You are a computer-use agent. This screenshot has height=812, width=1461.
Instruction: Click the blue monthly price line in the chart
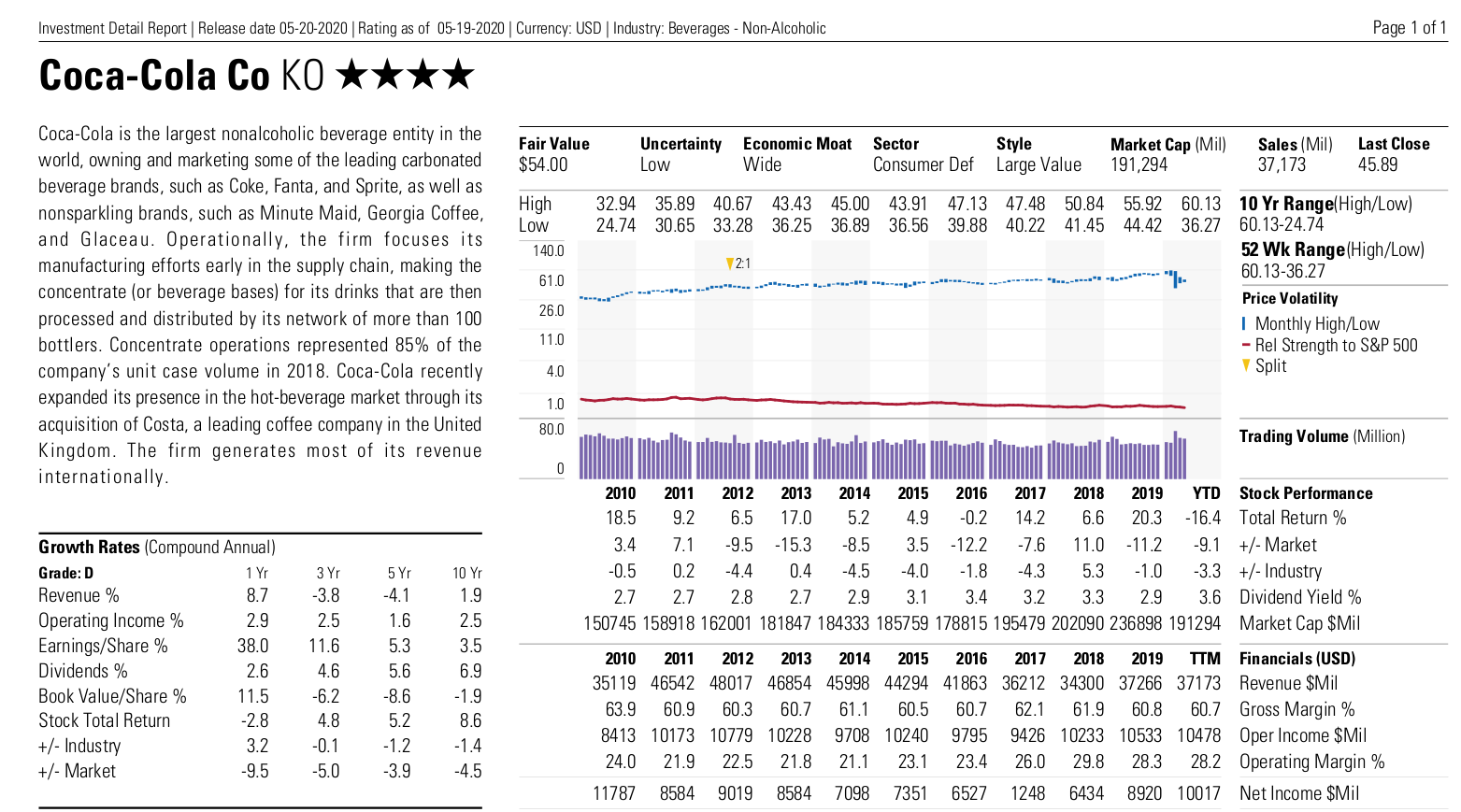coord(882,284)
